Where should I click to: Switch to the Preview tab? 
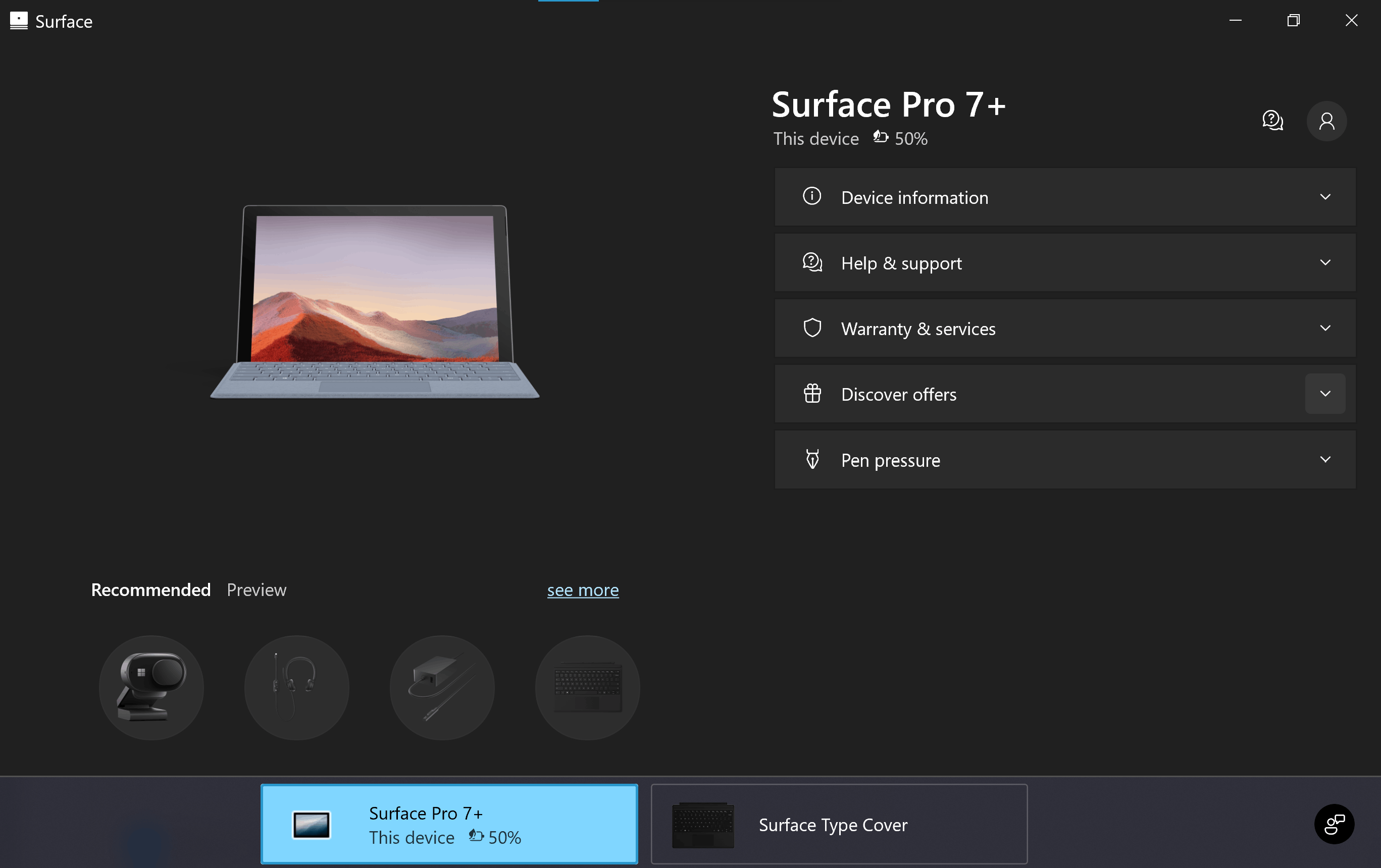257,589
